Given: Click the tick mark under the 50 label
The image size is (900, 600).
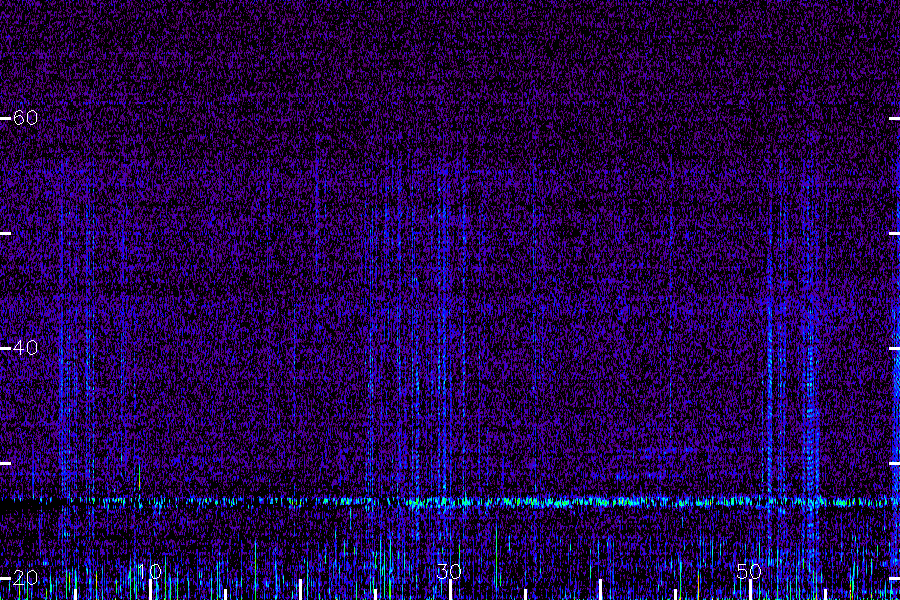Looking at the screenshot, I should pos(750,590).
